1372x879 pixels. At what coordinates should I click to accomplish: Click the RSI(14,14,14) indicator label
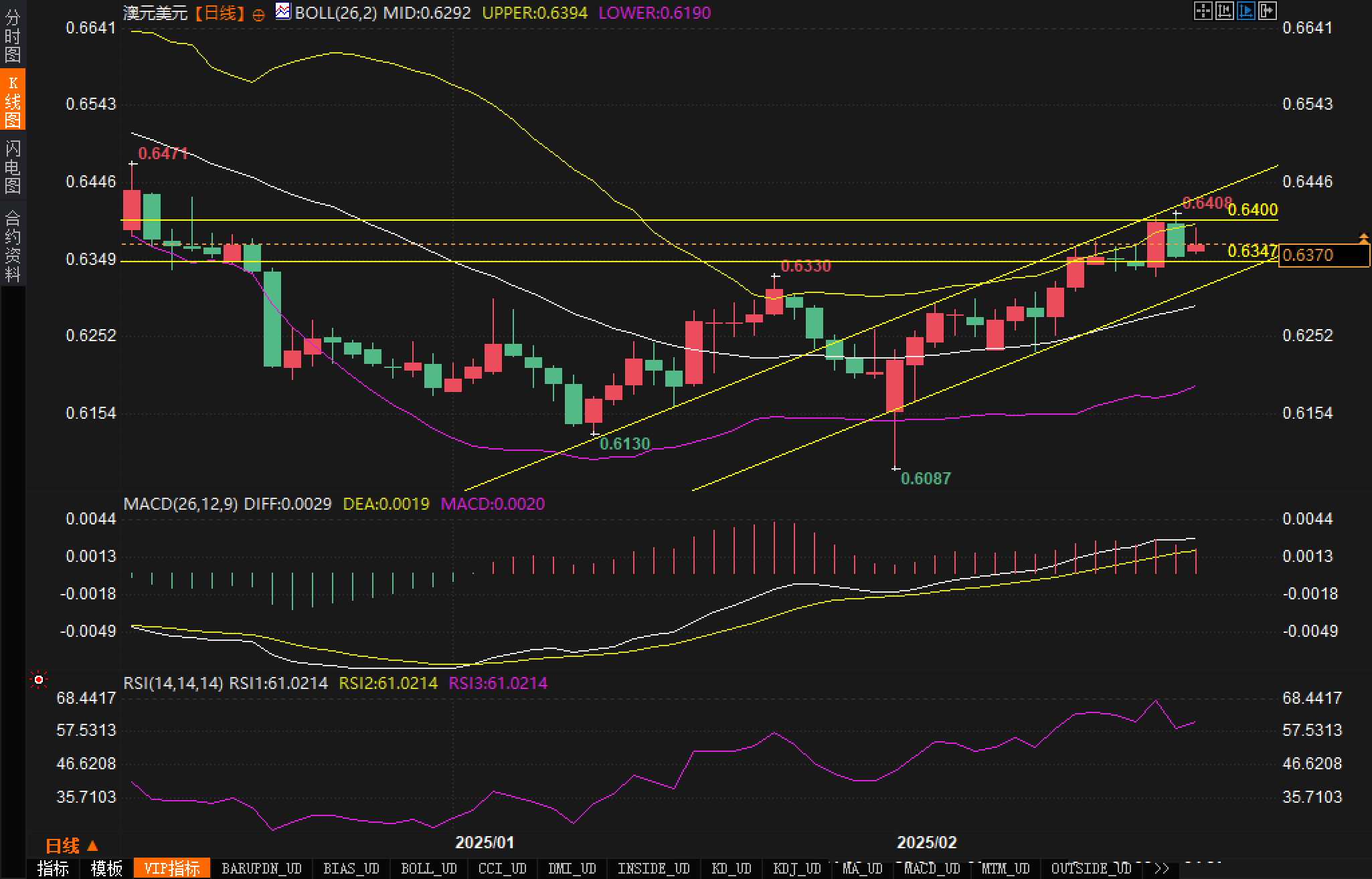(173, 683)
